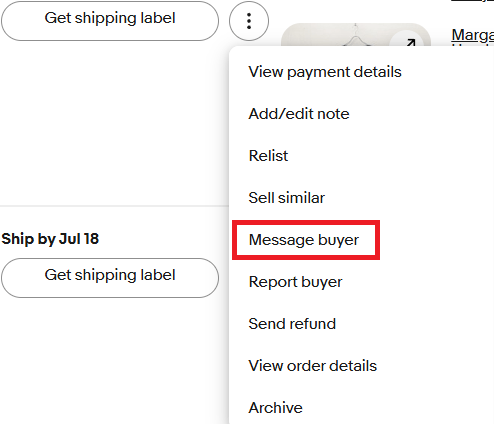This screenshot has height=424, width=494.
Task: Choose Sell similar menu entry
Action: tap(286, 198)
